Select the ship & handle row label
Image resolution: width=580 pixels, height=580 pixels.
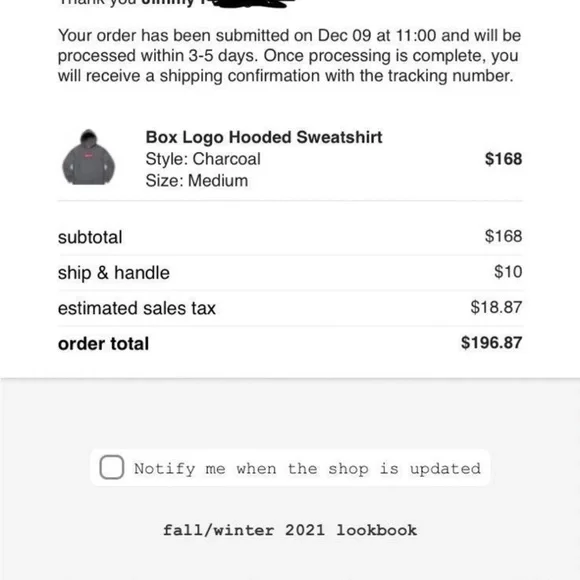pos(114,273)
